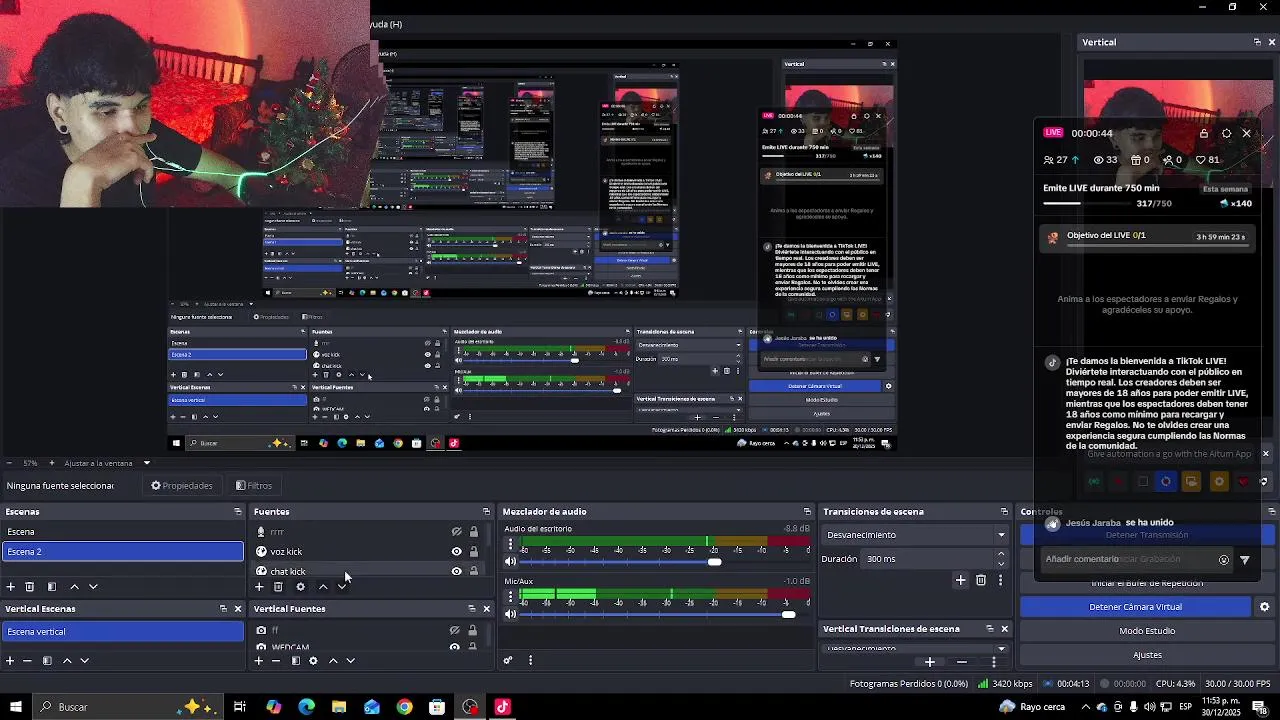Click Iniciar el Búfer de Repetición
Viewport: 1280px width, 720px height.
[1147, 583]
